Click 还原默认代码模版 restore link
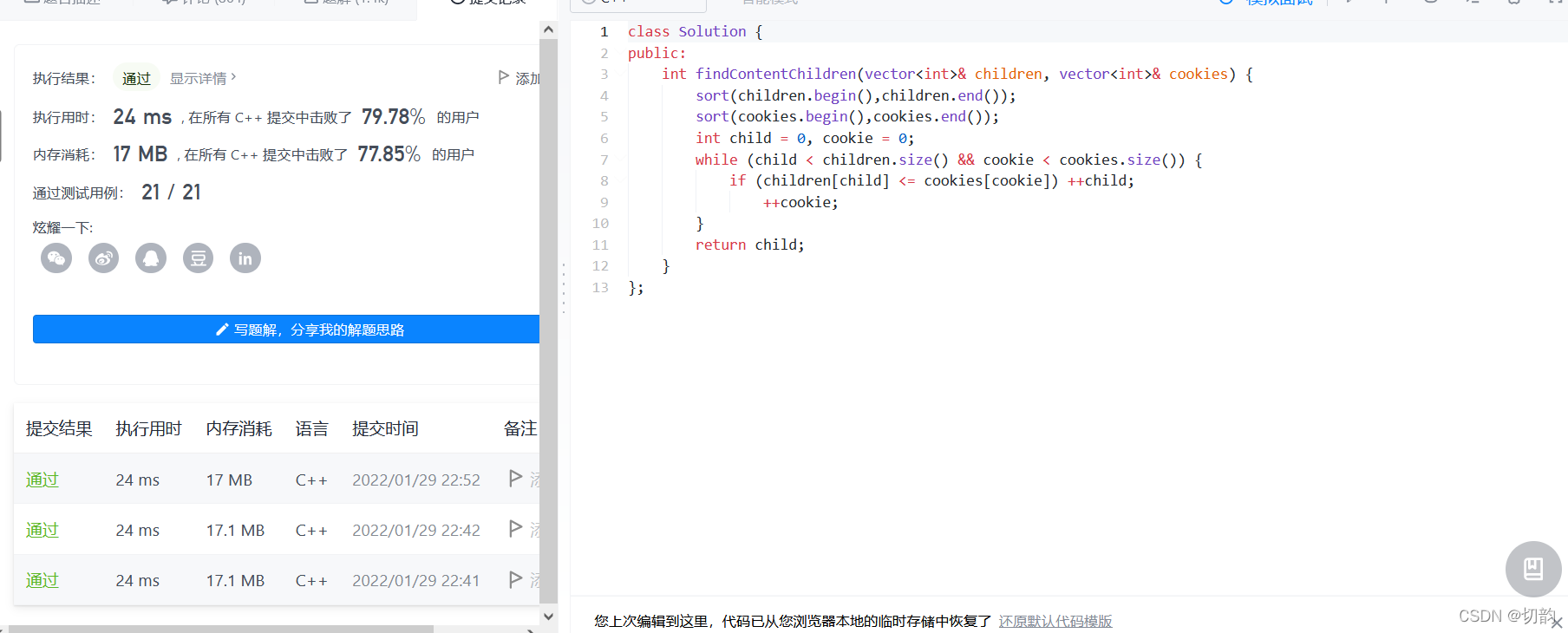Image resolution: width=1568 pixels, height=633 pixels. [x=1055, y=621]
